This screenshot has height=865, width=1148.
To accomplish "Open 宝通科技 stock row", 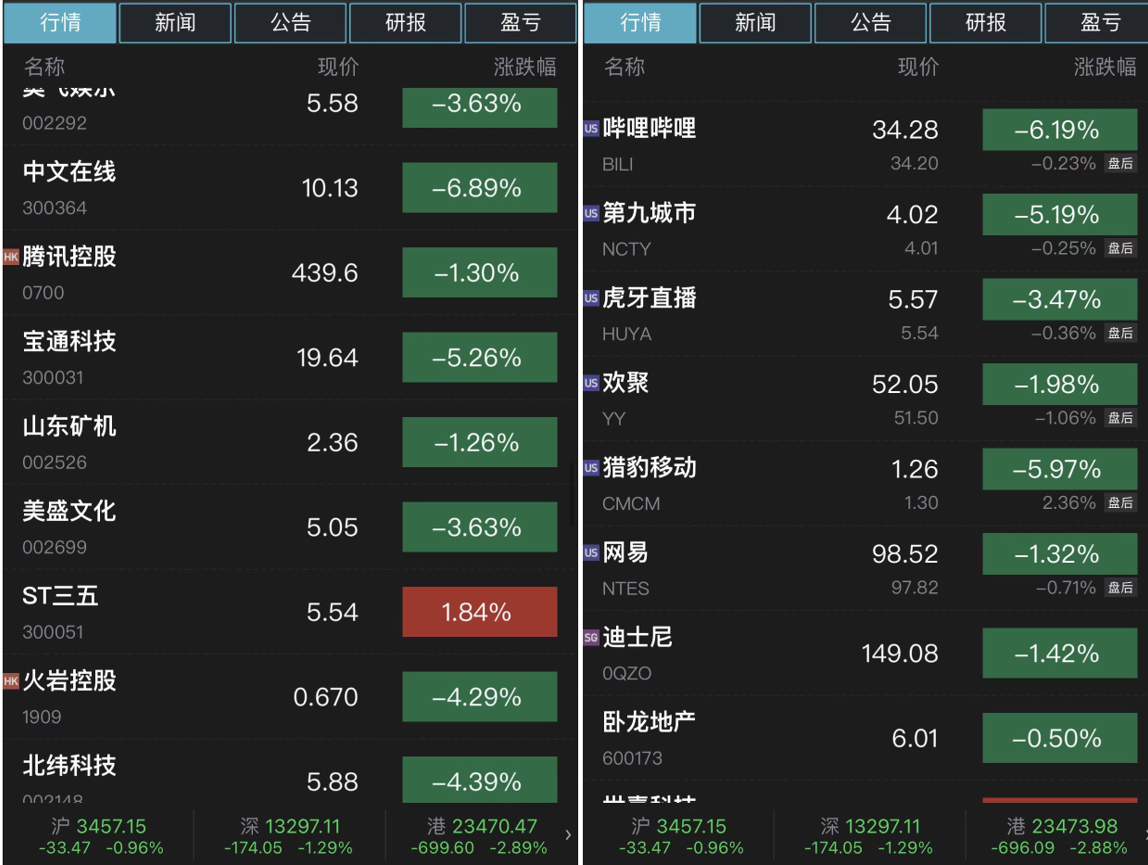I will (x=290, y=358).
